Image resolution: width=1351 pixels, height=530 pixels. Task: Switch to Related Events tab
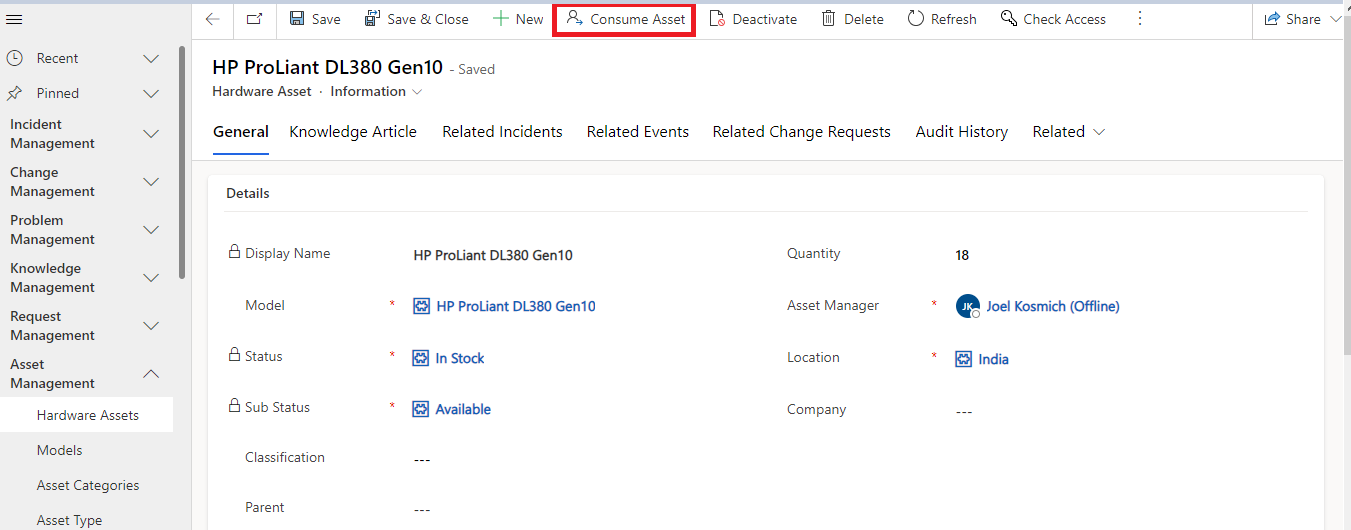click(638, 132)
